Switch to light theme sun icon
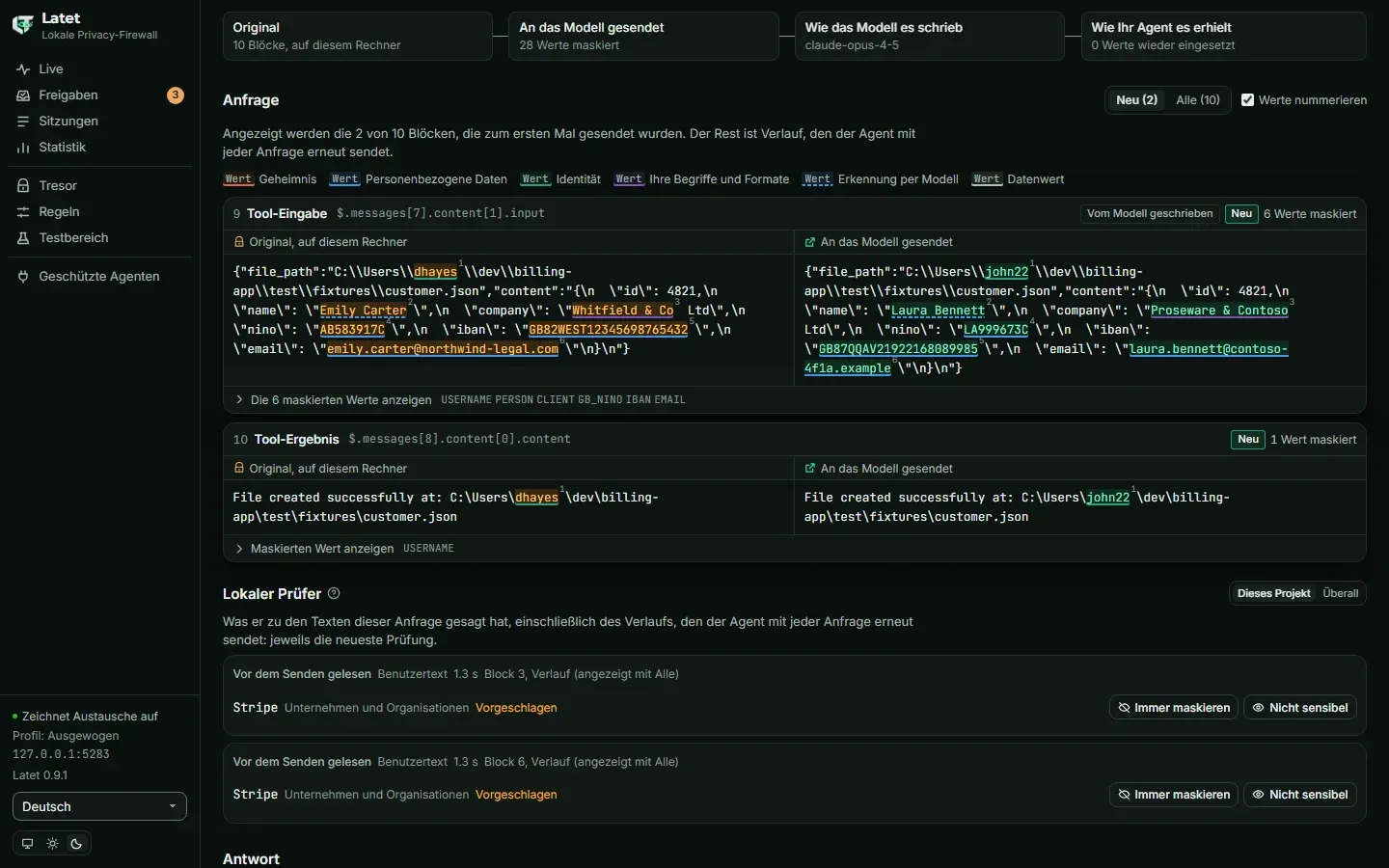The width and height of the screenshot is (1389, 868). 52,844
